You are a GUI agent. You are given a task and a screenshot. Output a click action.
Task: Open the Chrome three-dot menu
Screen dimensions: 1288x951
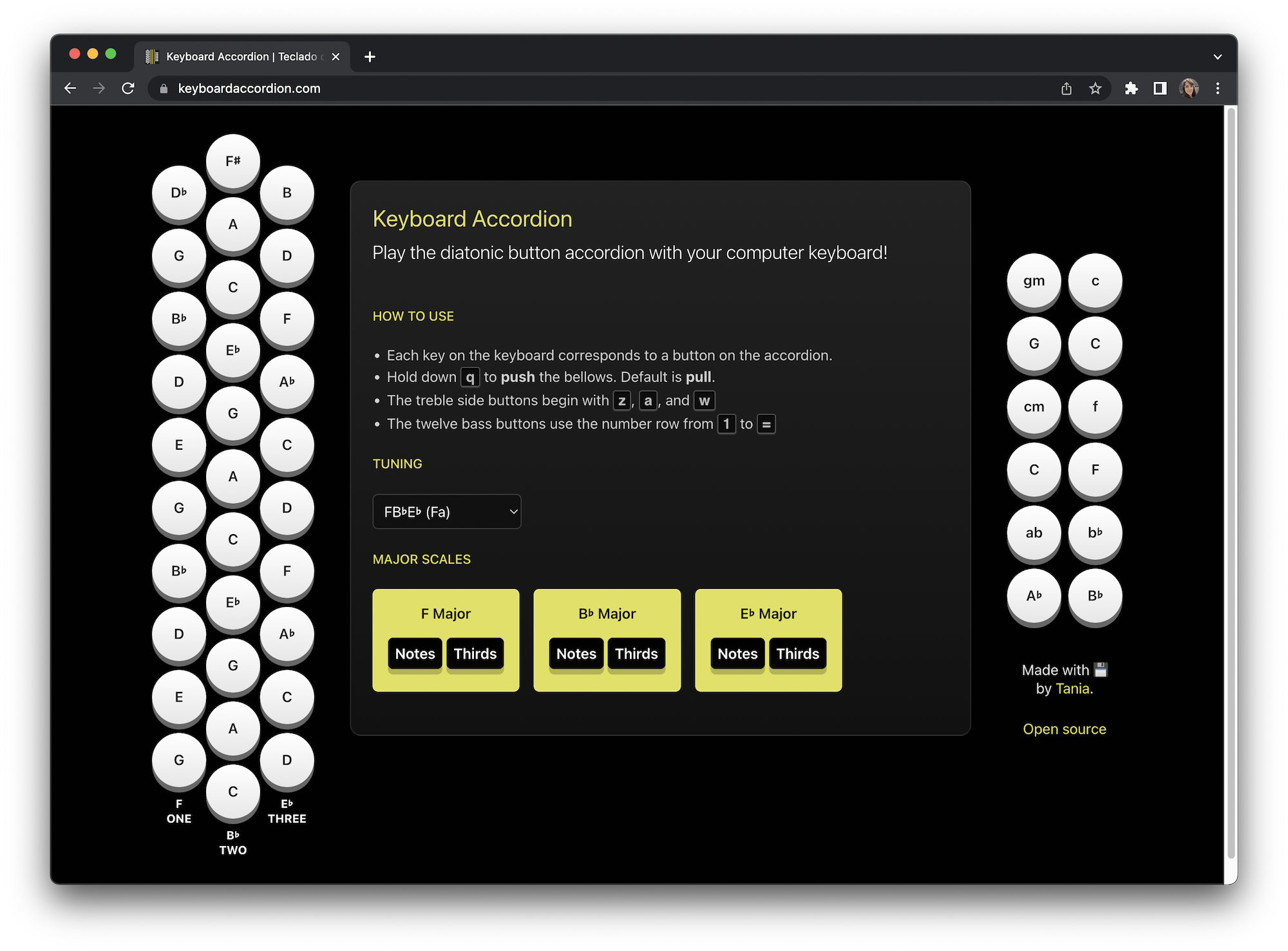point(1217,88)
